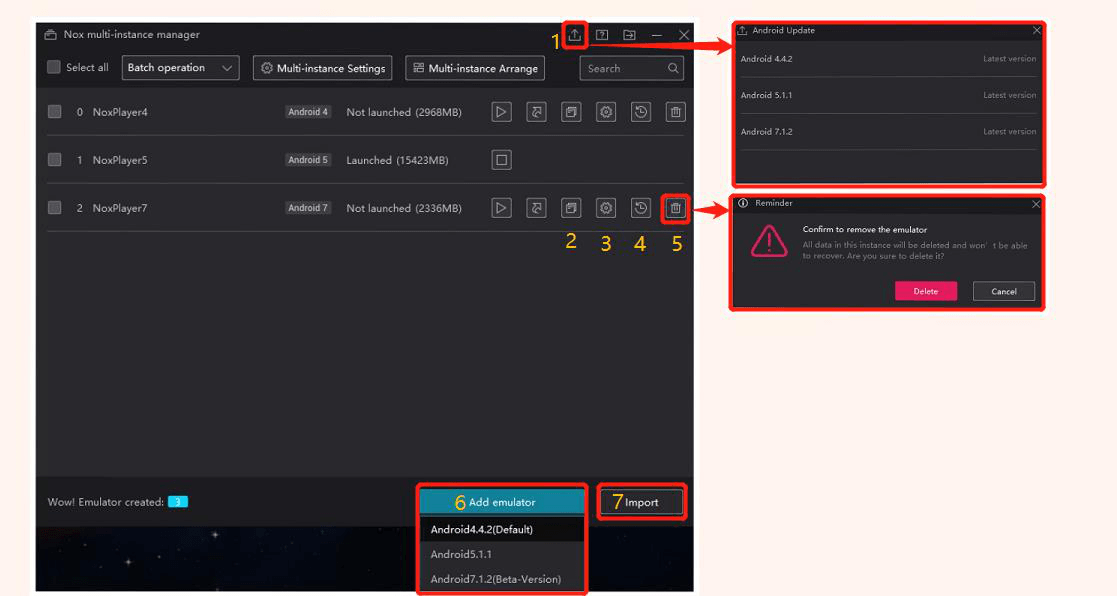Open Android update icon in title bar
1117x596 pixels.
click(x=574, y=35)
